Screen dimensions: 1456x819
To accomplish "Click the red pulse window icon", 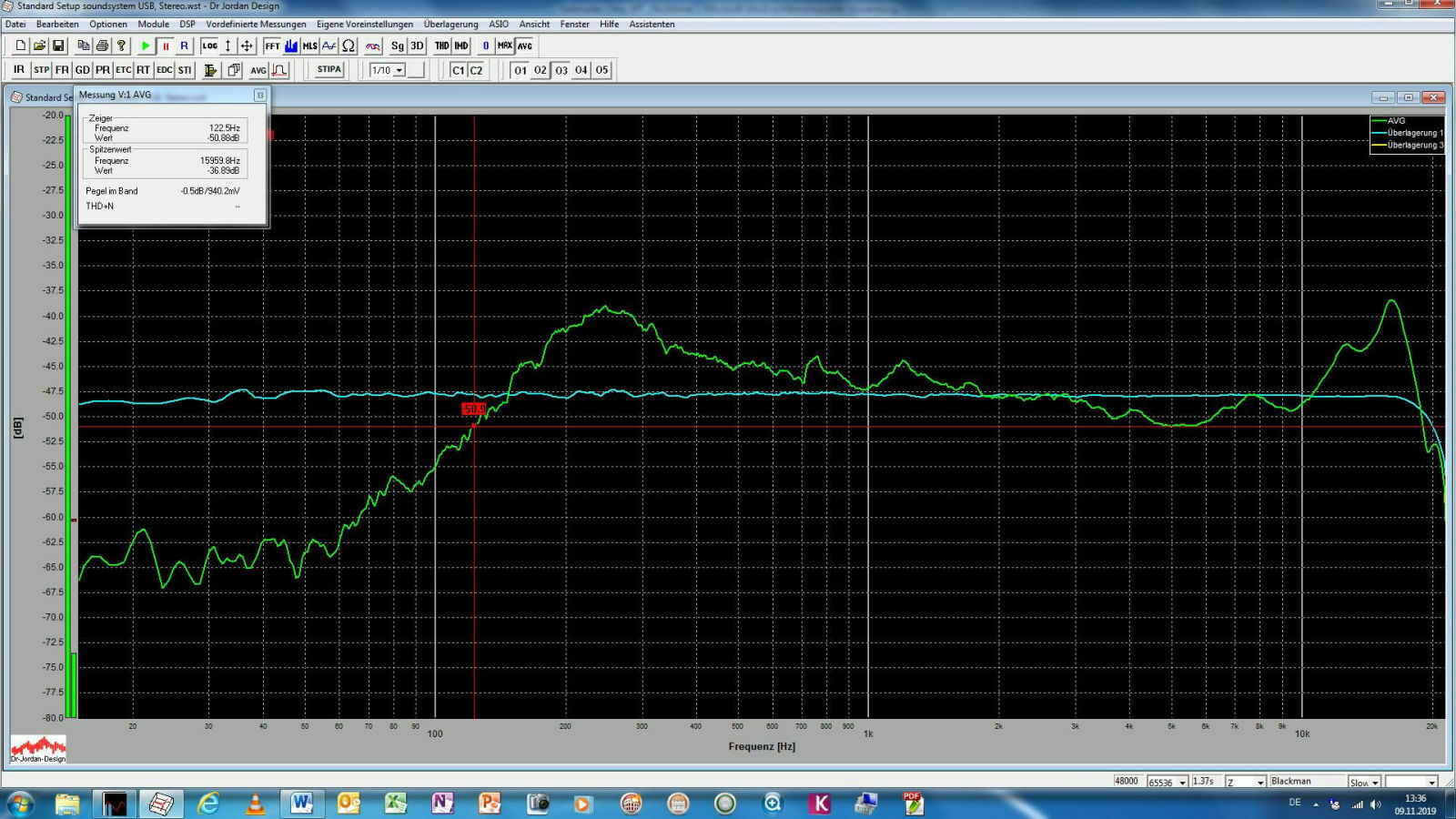I will tap(279, 70).
